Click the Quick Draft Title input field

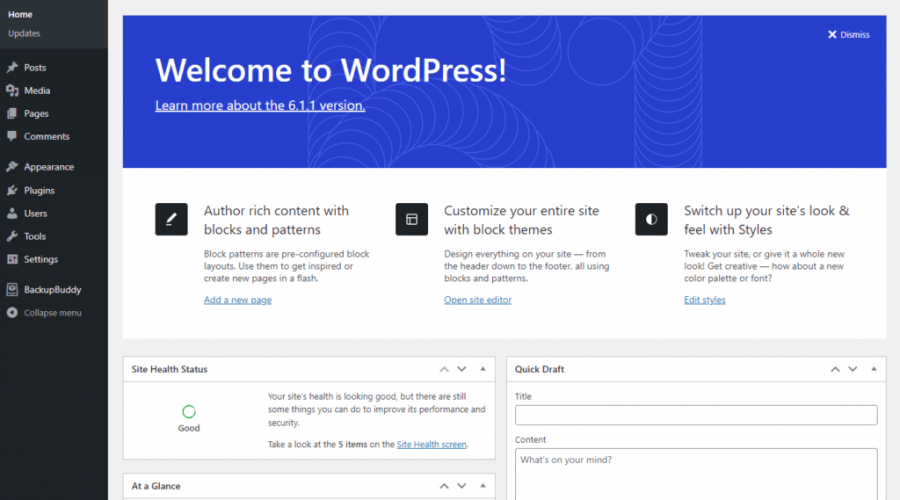click(x=696, y=415)
